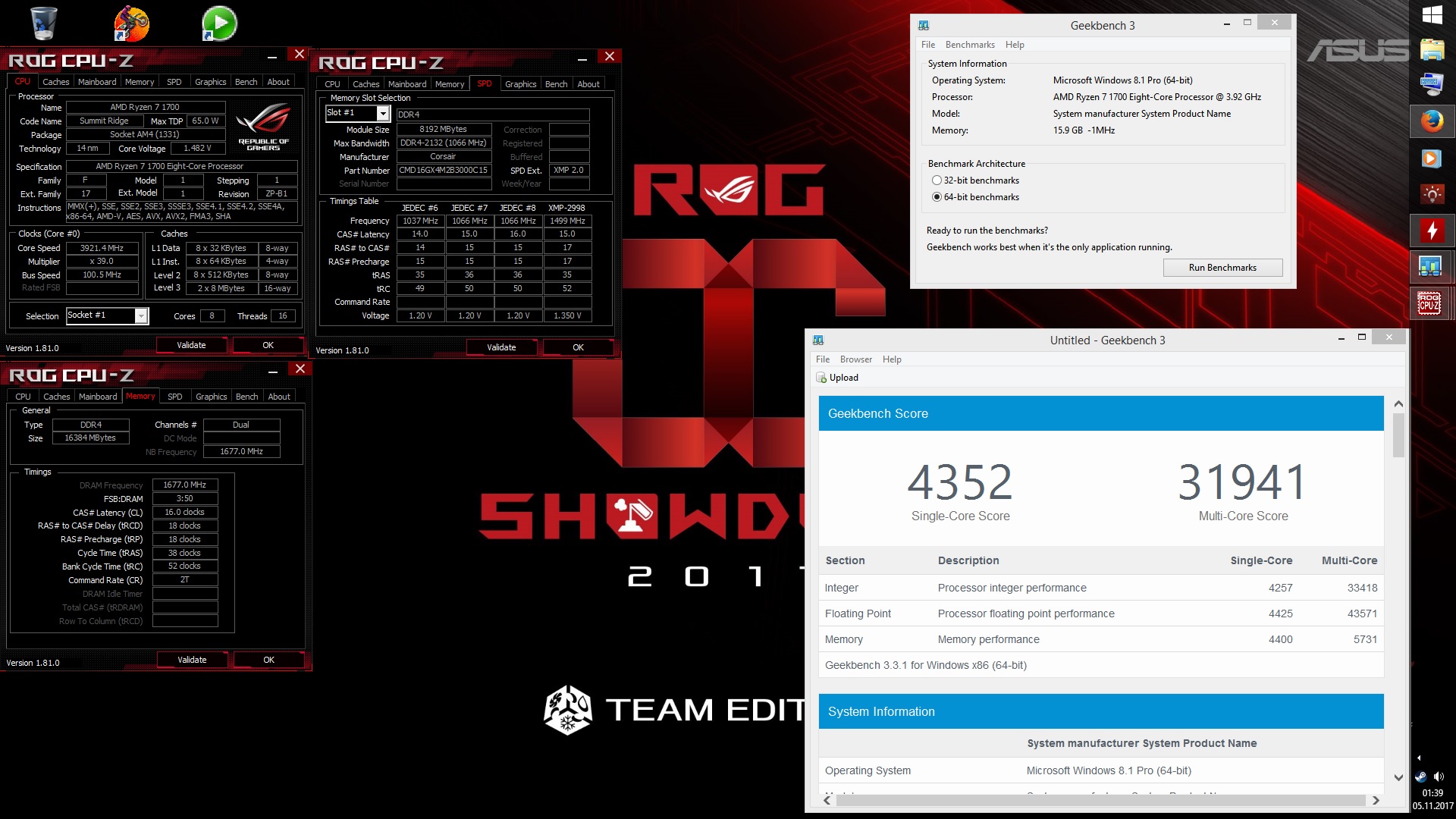The image size is (1456, 819).
Task: Click the Multi-Core Score 31941
Action: 1243,482
